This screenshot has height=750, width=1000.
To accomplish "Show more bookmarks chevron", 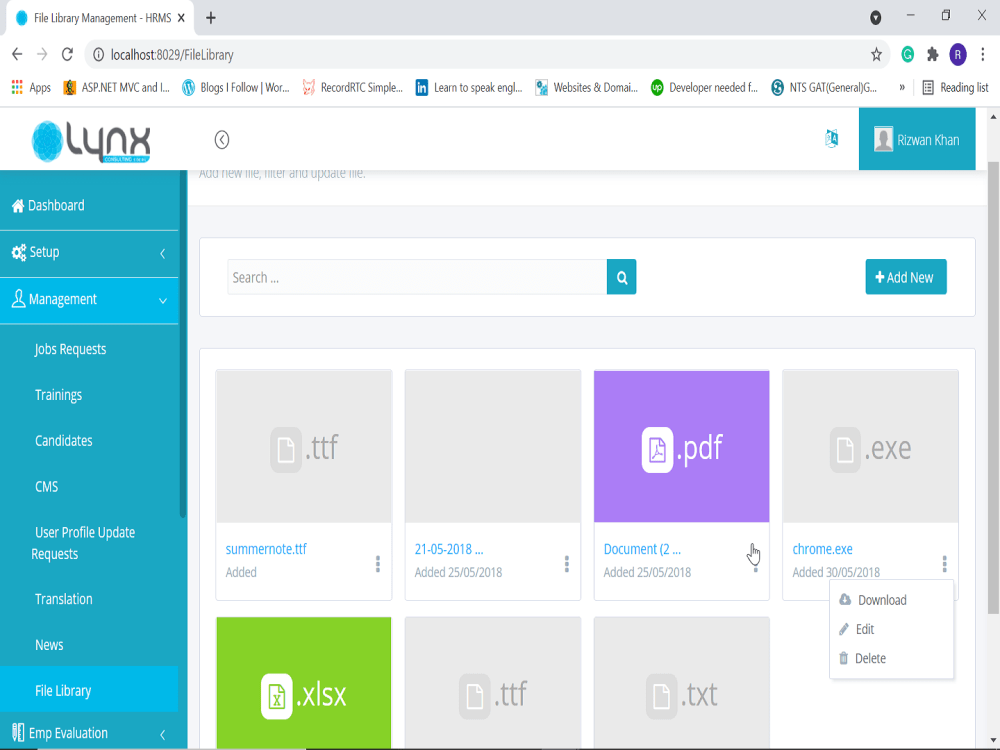I will pos(902,87).
